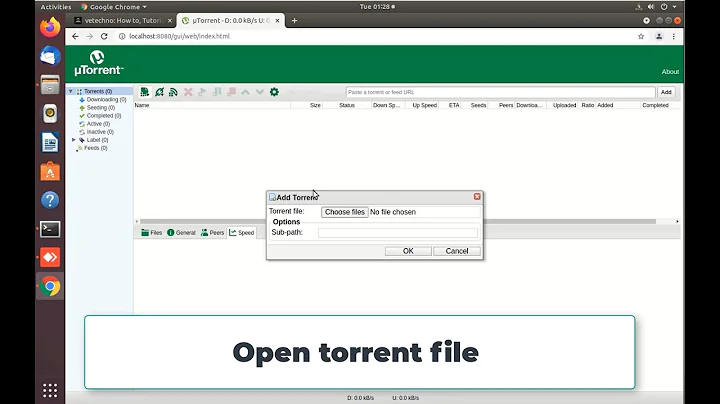This screenshot has width=720, height=404.
Task: Open the Chrome three-dot menu
Action: pos(674,36)
